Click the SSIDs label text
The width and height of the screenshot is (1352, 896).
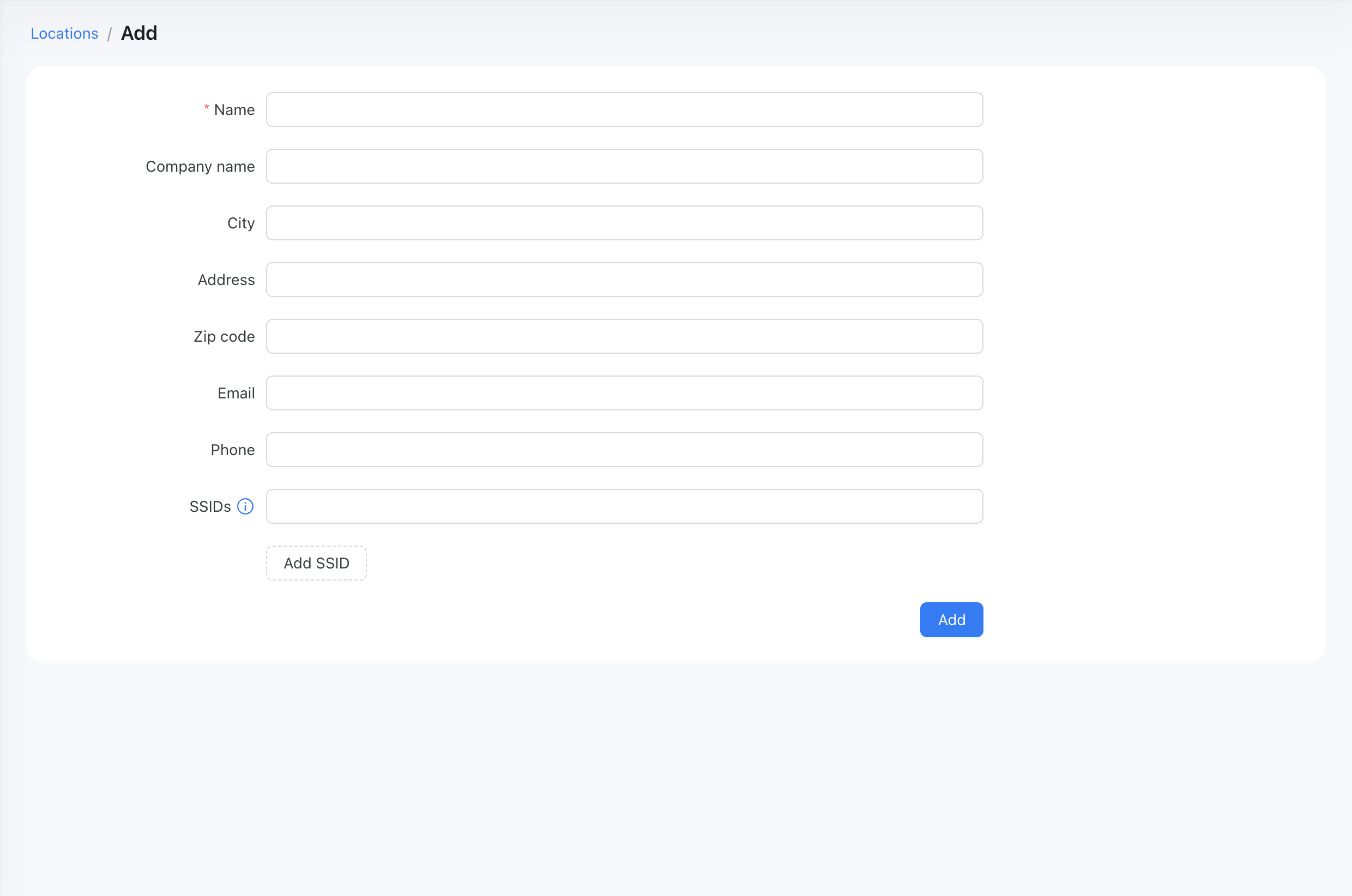[210, 506]
